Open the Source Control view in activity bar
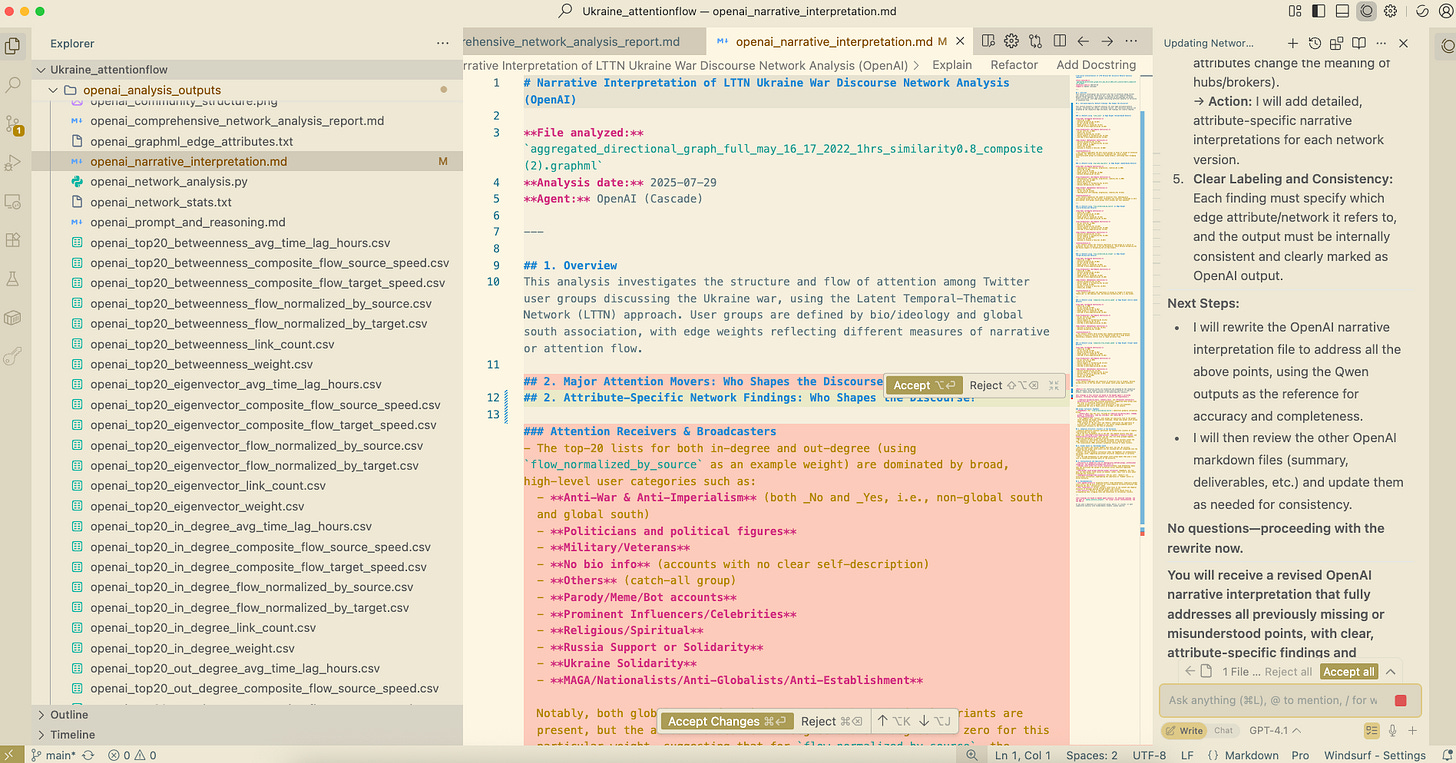The width and height of the screenshot is (1456, 763). (x=13, y=124)
